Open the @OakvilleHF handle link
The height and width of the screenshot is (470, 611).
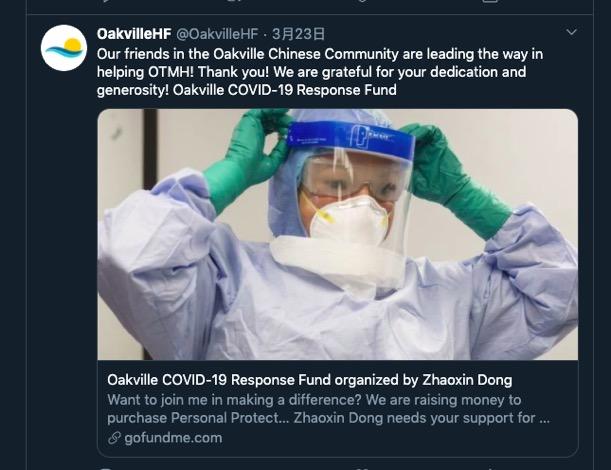click(x=217, y=34)
